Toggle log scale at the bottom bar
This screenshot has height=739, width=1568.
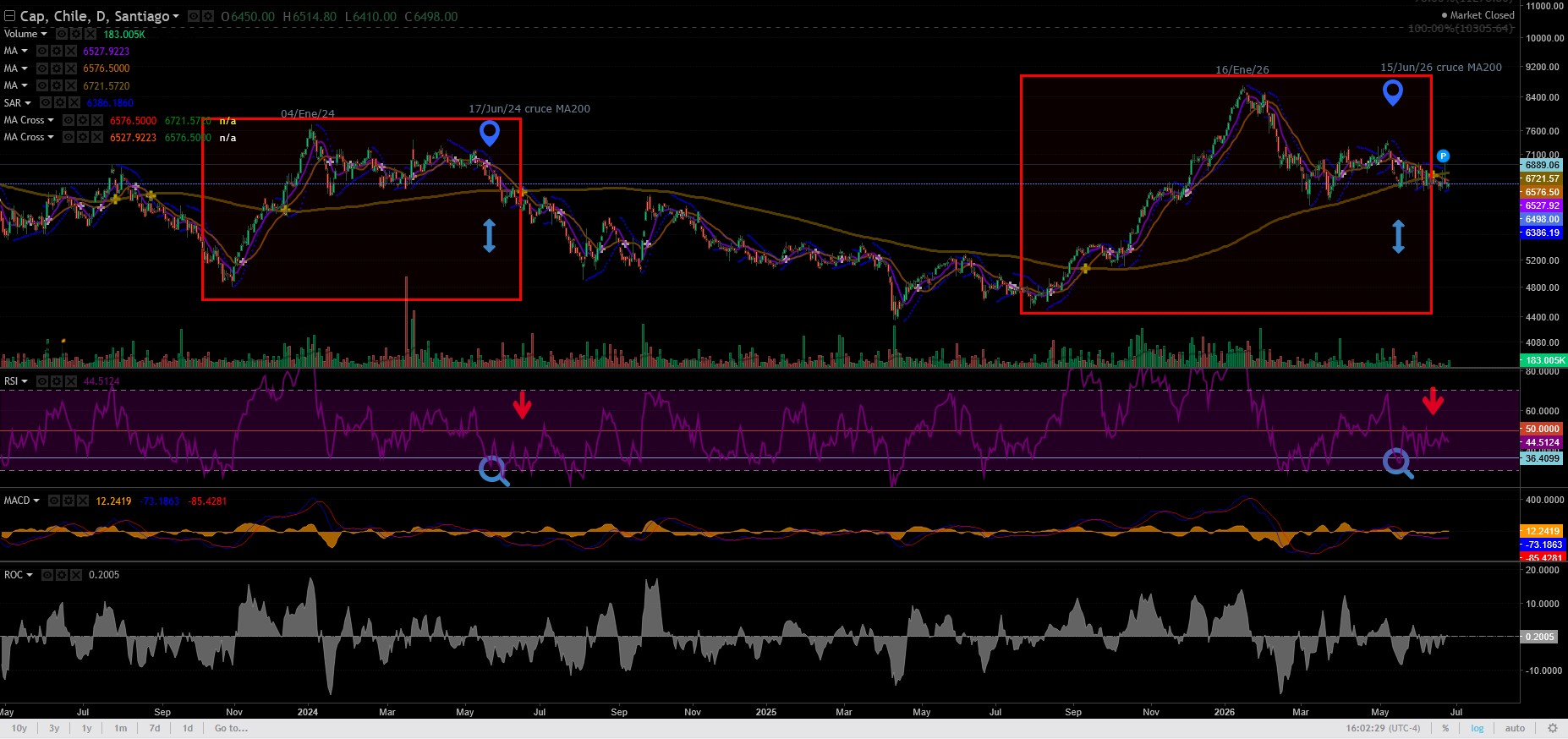pyautogui.click(x=1478, y=728)
